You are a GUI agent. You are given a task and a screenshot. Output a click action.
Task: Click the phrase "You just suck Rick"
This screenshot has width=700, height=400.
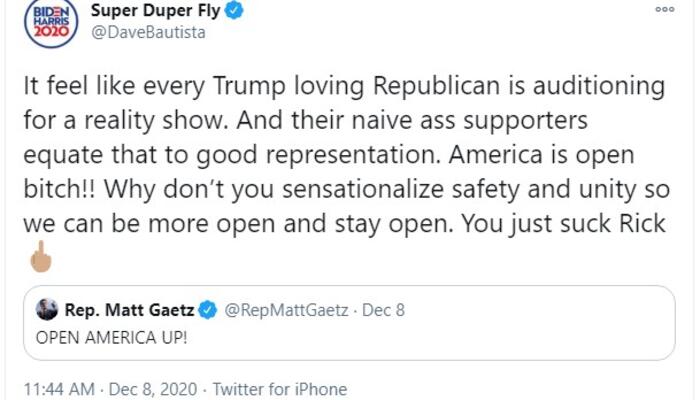coord(583,224)
